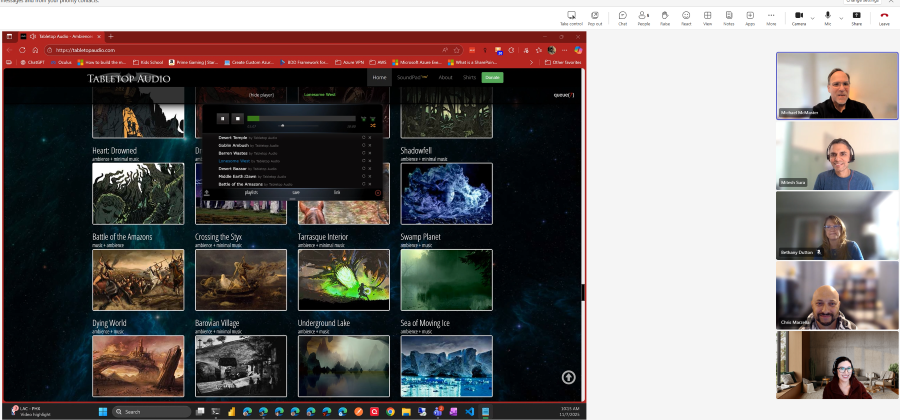
Task: Open the Shirts page
Action: (470, 77)
